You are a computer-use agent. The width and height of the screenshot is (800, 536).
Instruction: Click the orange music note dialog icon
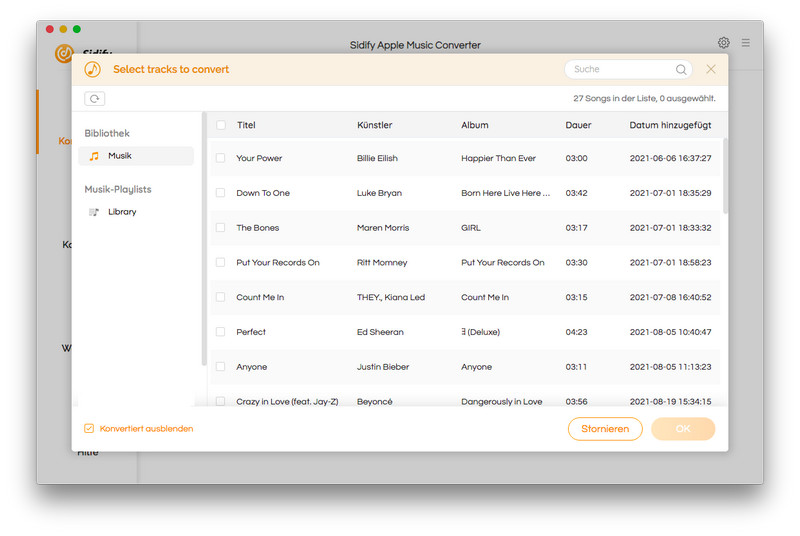[93, 69]
